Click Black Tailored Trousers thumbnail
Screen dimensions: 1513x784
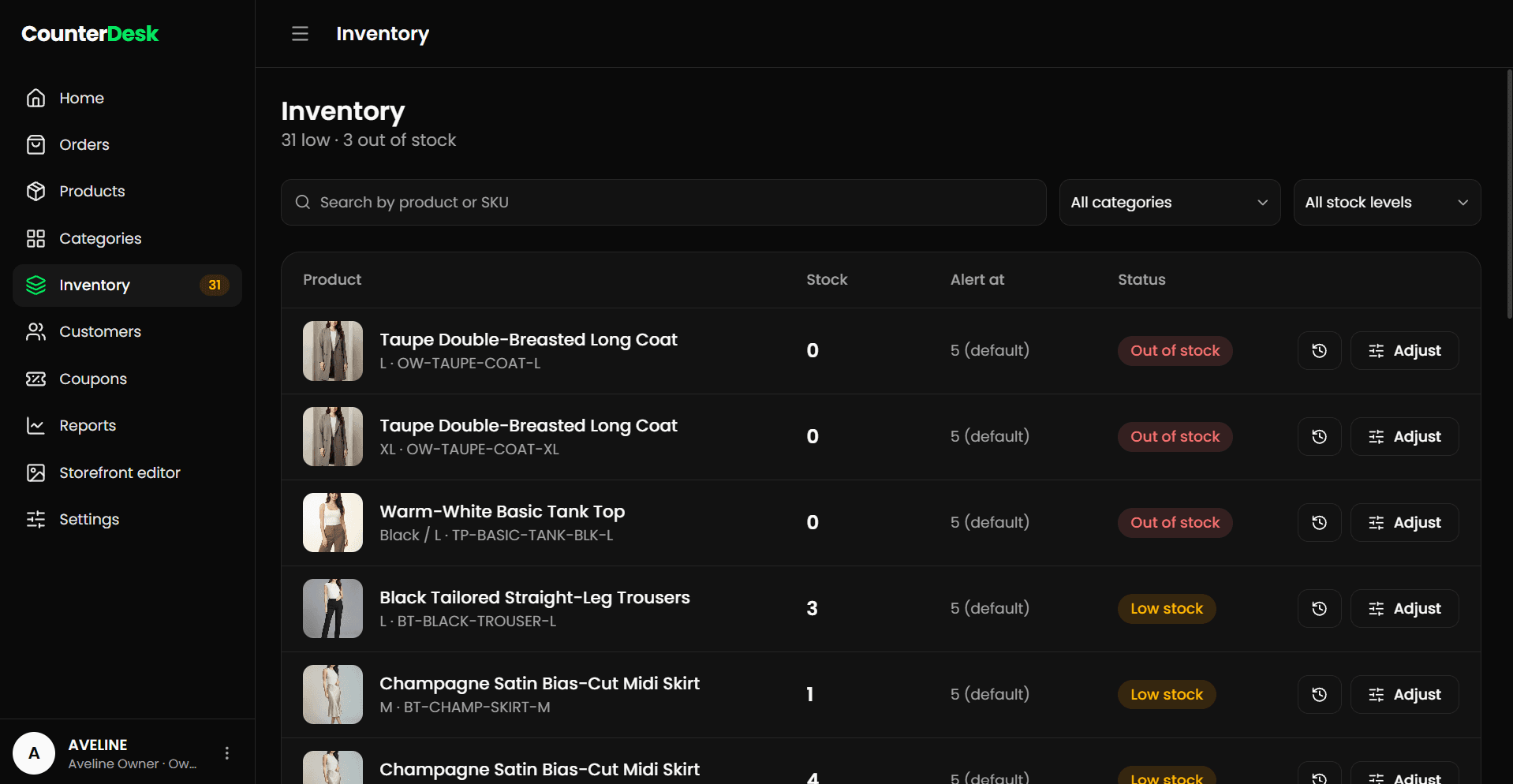(333, 609)
